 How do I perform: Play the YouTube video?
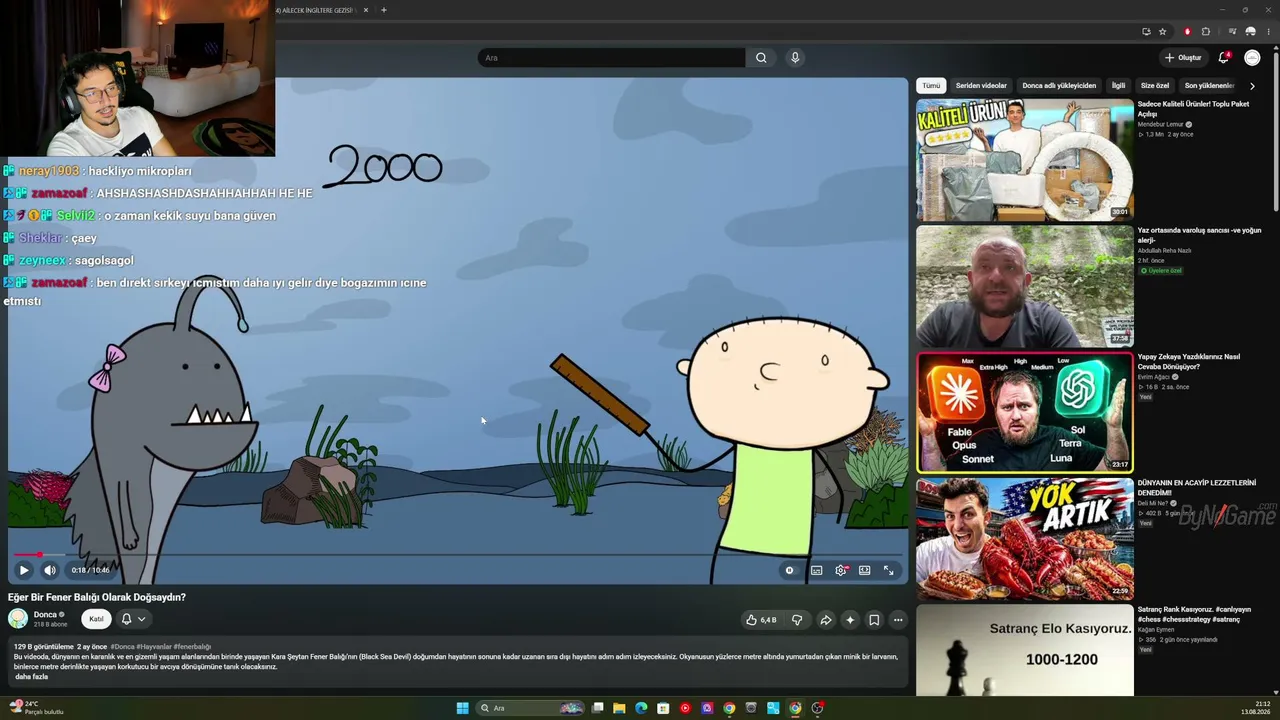pyautogui.click(x=24, y=570)
